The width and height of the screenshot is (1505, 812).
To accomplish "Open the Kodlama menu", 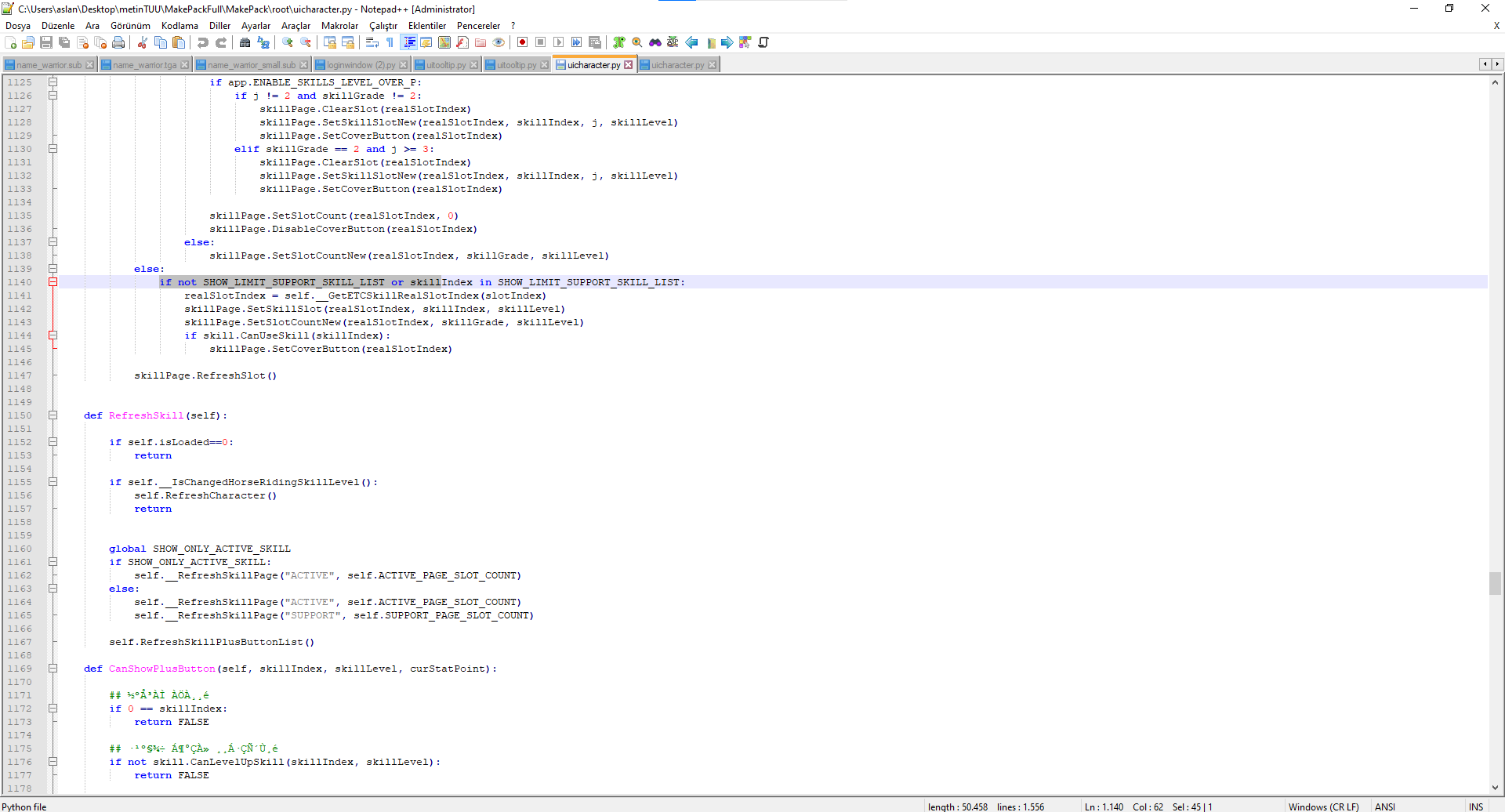I will coord(180,26).
